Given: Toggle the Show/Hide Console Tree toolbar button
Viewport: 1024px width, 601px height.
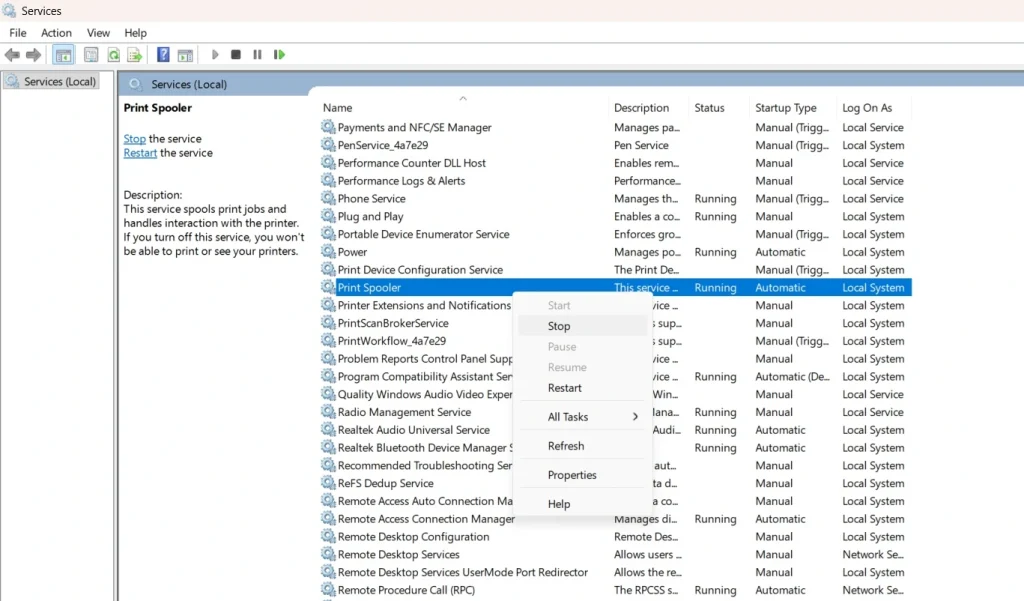Looking at the screenshot, I should [x=63, y=55].
